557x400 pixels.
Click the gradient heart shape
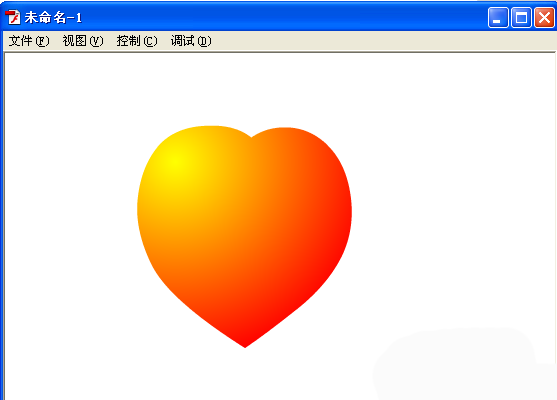(244, 236)
